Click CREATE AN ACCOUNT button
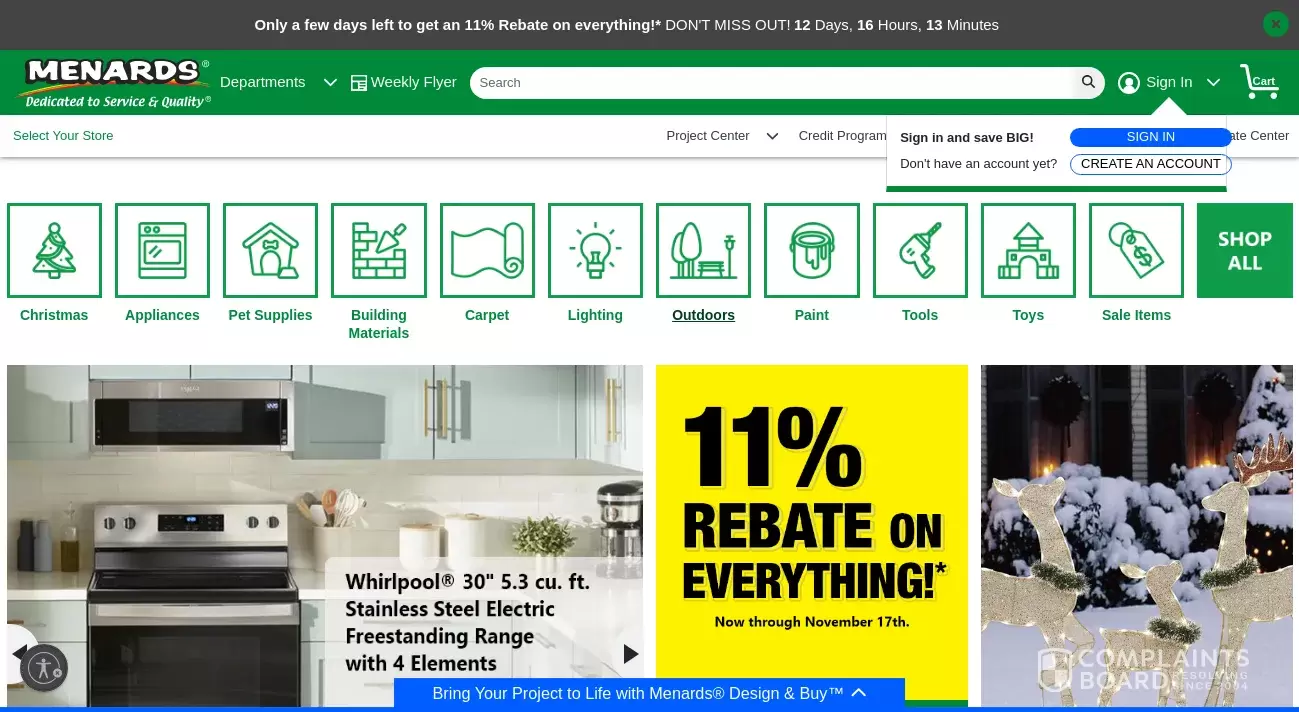Image resolution: width=1299 pixels, height=712 pixels. click(x=1150, y=164)
